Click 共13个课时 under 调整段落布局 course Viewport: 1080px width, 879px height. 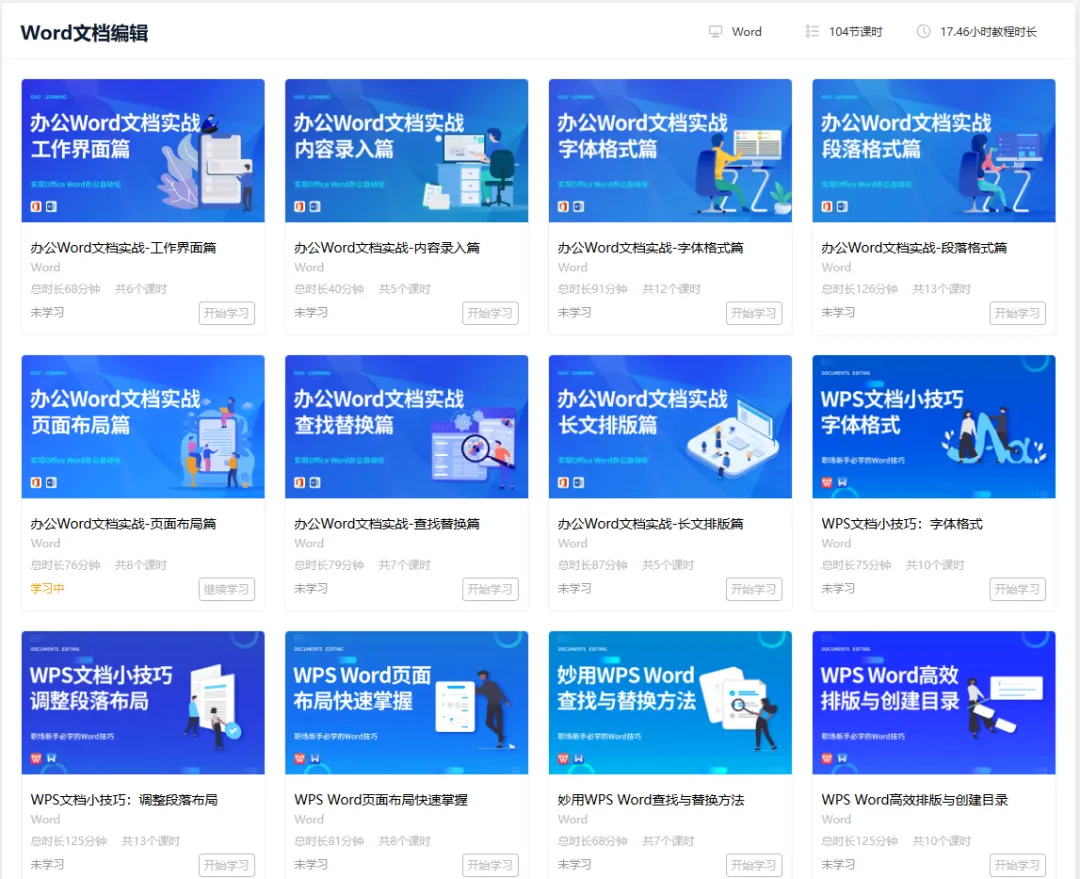(151, 841)
